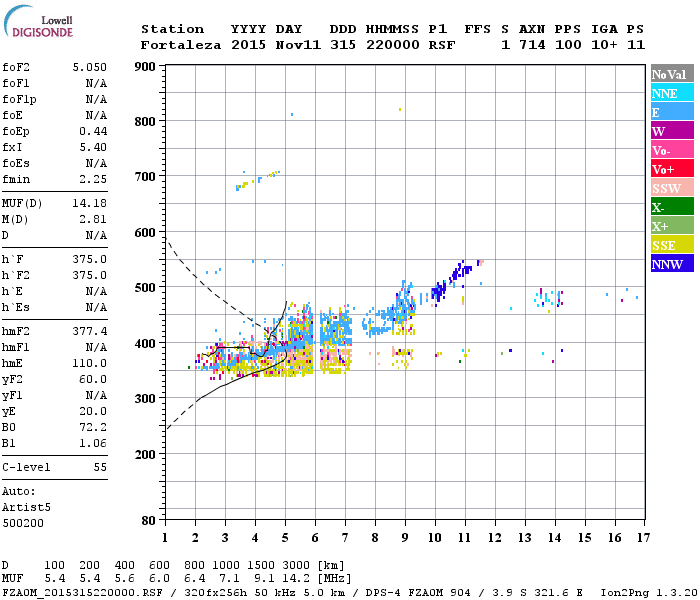This screenshot has width=700, height=600.
Task: Select the NNW dark blue legend swatch
Action: tap(672, 263)
